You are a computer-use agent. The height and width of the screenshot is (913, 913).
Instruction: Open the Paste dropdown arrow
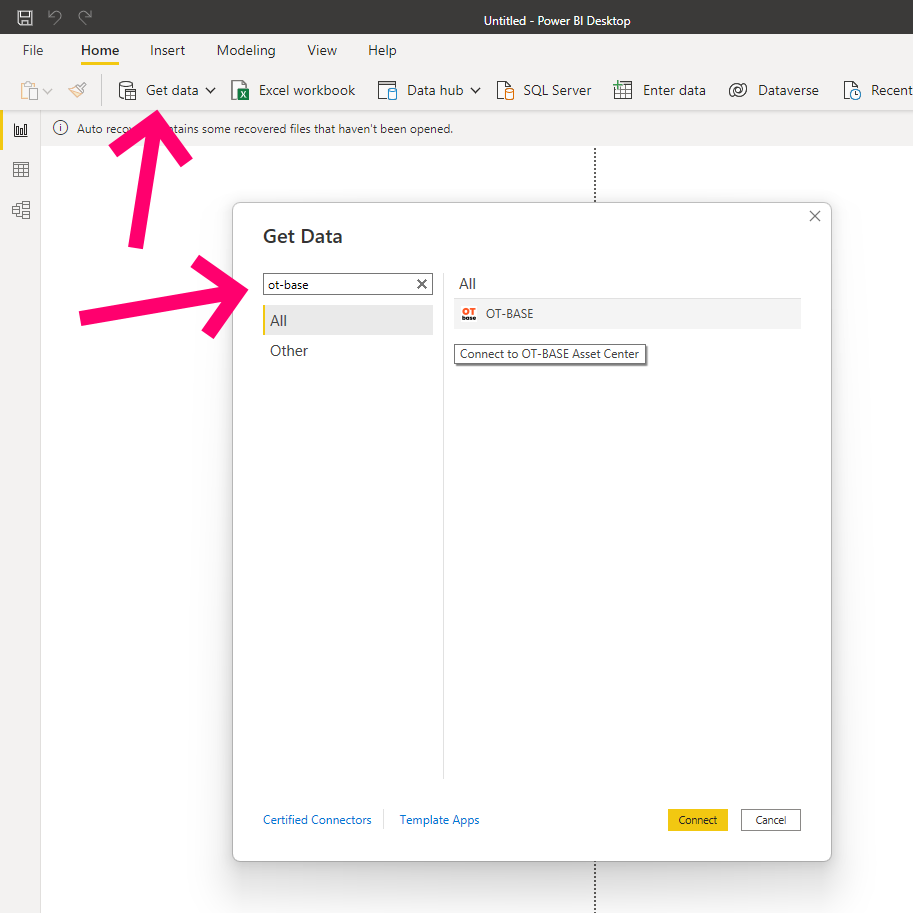[x=47, y=91]
